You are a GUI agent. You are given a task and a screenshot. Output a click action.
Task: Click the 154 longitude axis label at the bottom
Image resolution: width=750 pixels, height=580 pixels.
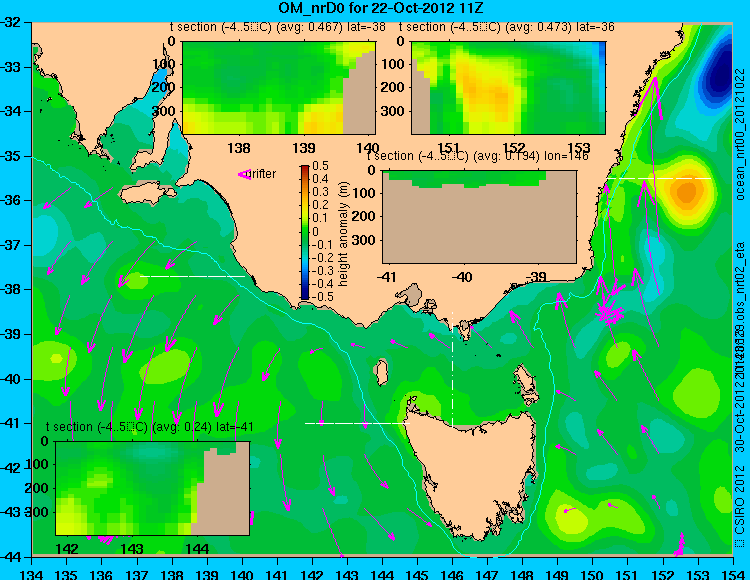(732, 574)
